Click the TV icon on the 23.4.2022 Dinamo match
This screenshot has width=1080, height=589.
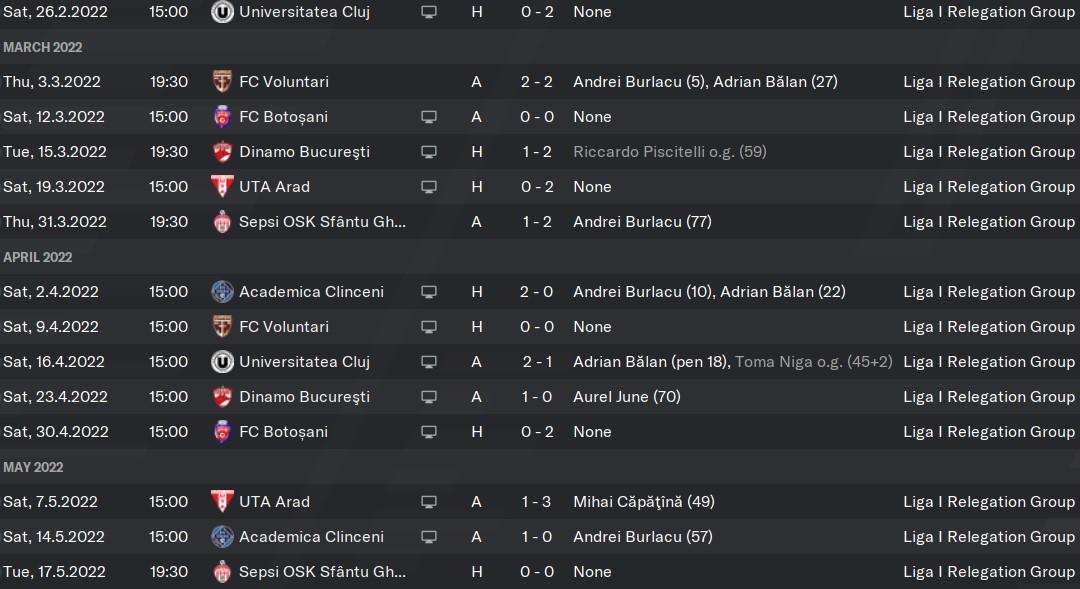428,397
